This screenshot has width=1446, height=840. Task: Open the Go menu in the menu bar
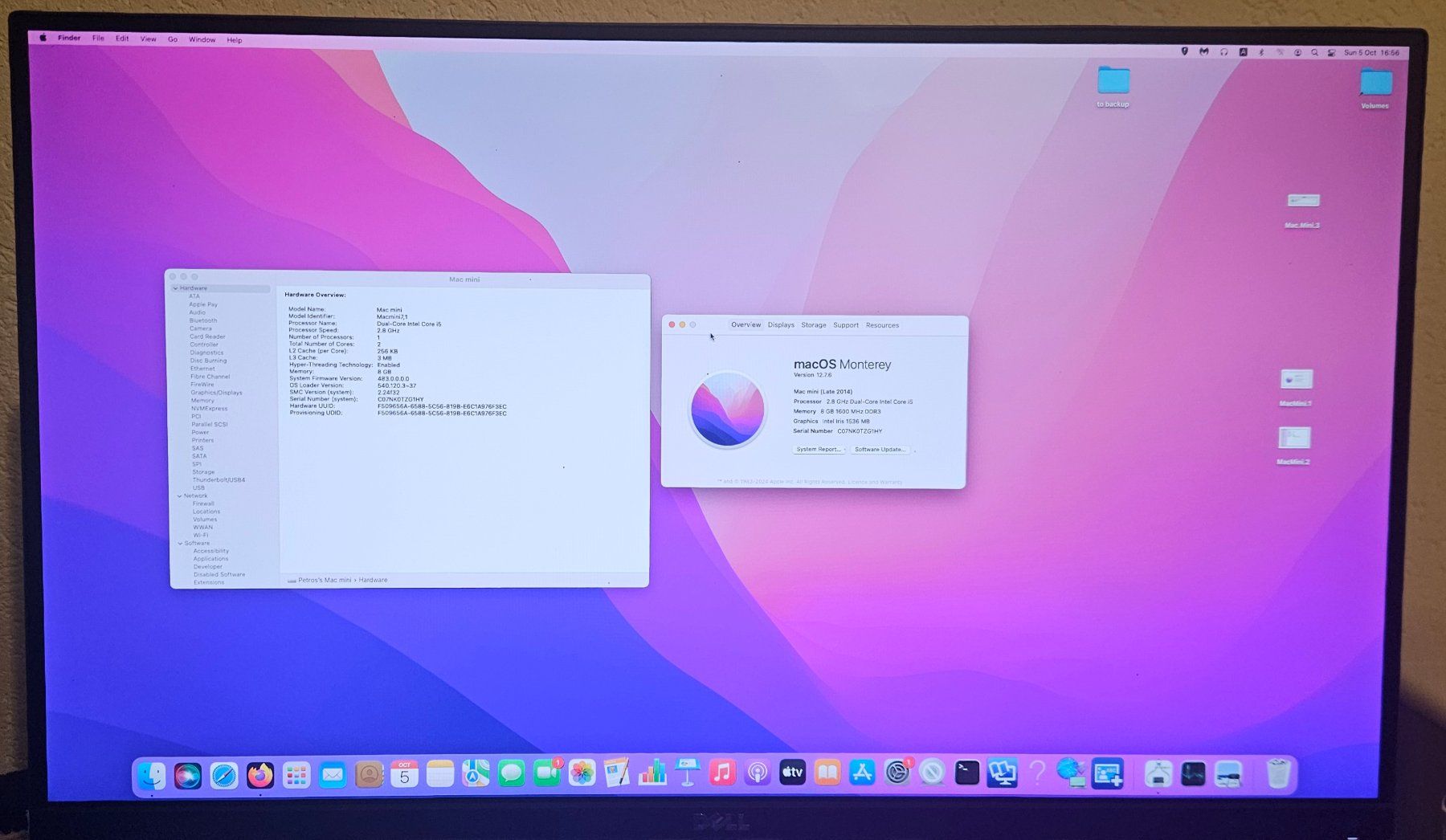[x=173, y=39]
